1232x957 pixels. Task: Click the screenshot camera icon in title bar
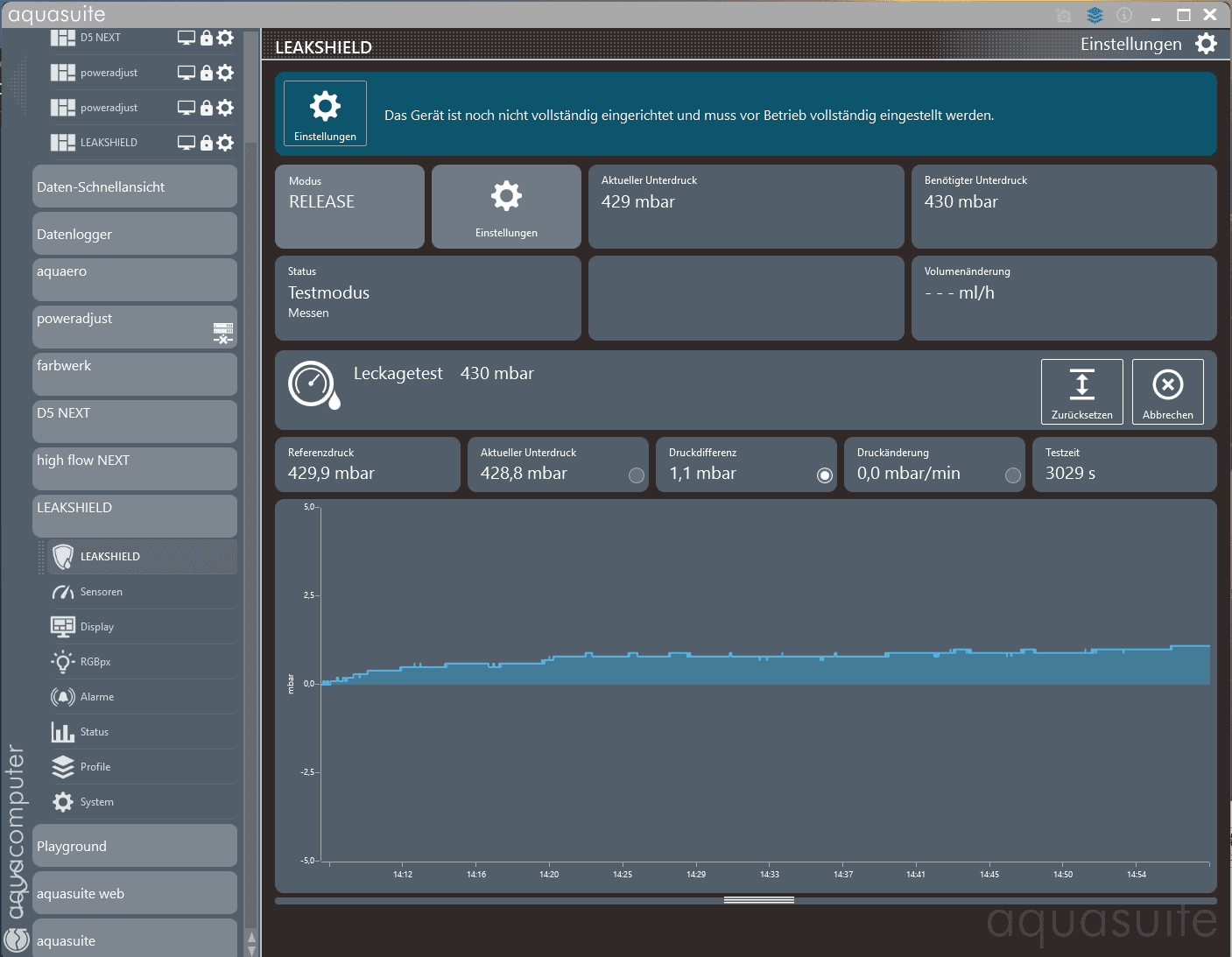pyautogui.click(x=1064, y=15)
